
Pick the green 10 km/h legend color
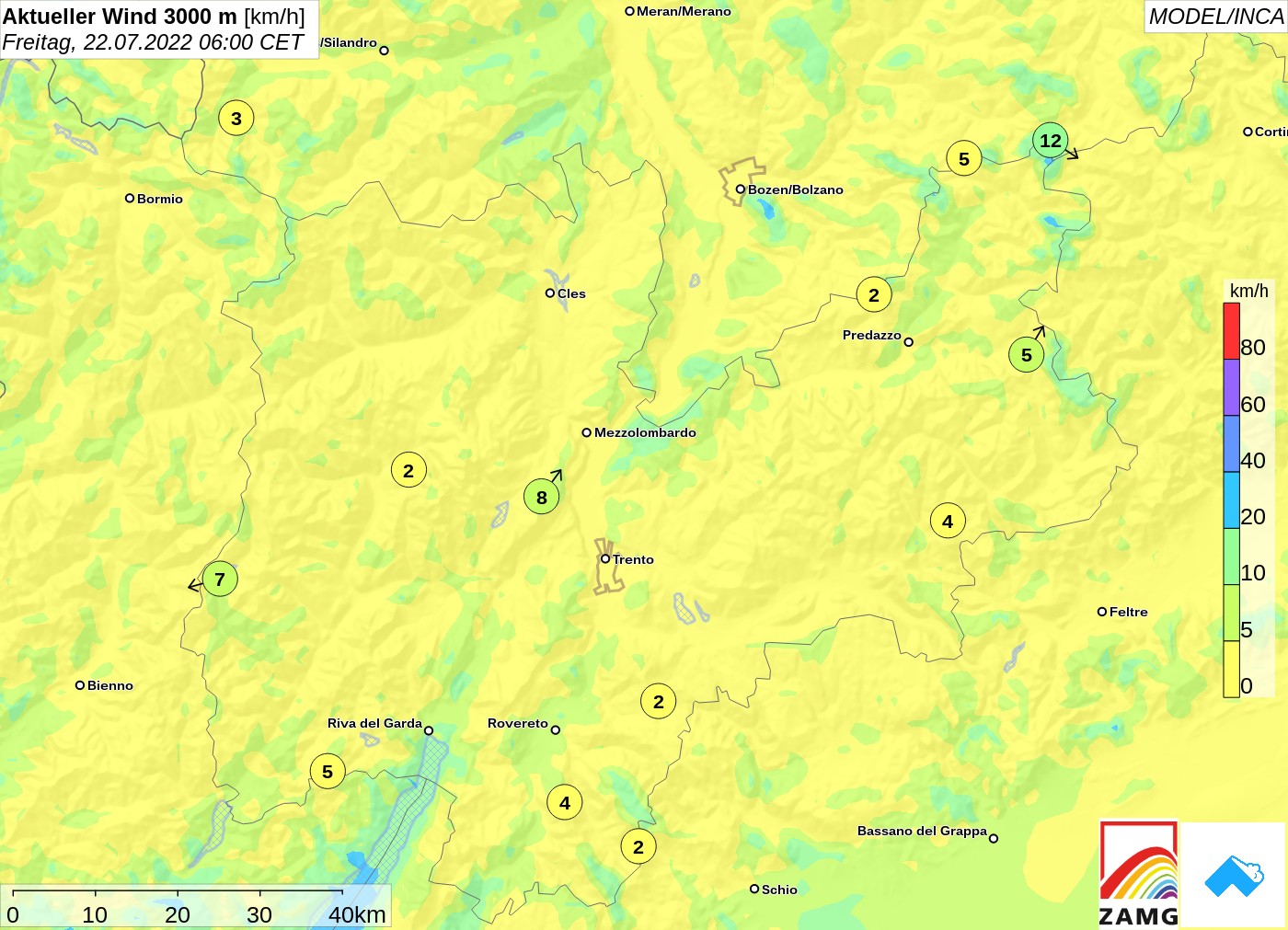(x=1231, y=556)
